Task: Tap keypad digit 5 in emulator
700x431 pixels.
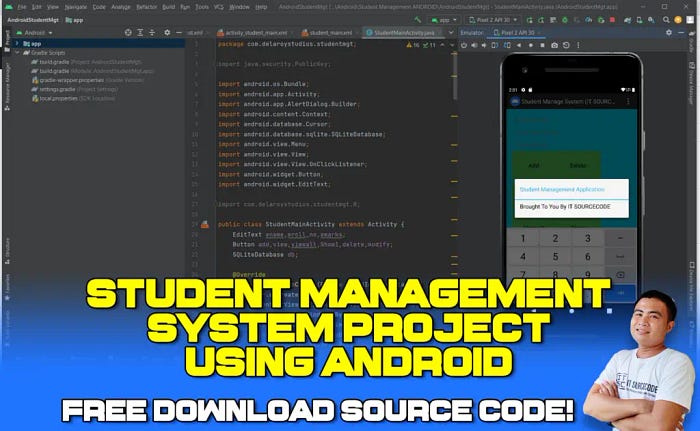Action: [x=555, y=256]
